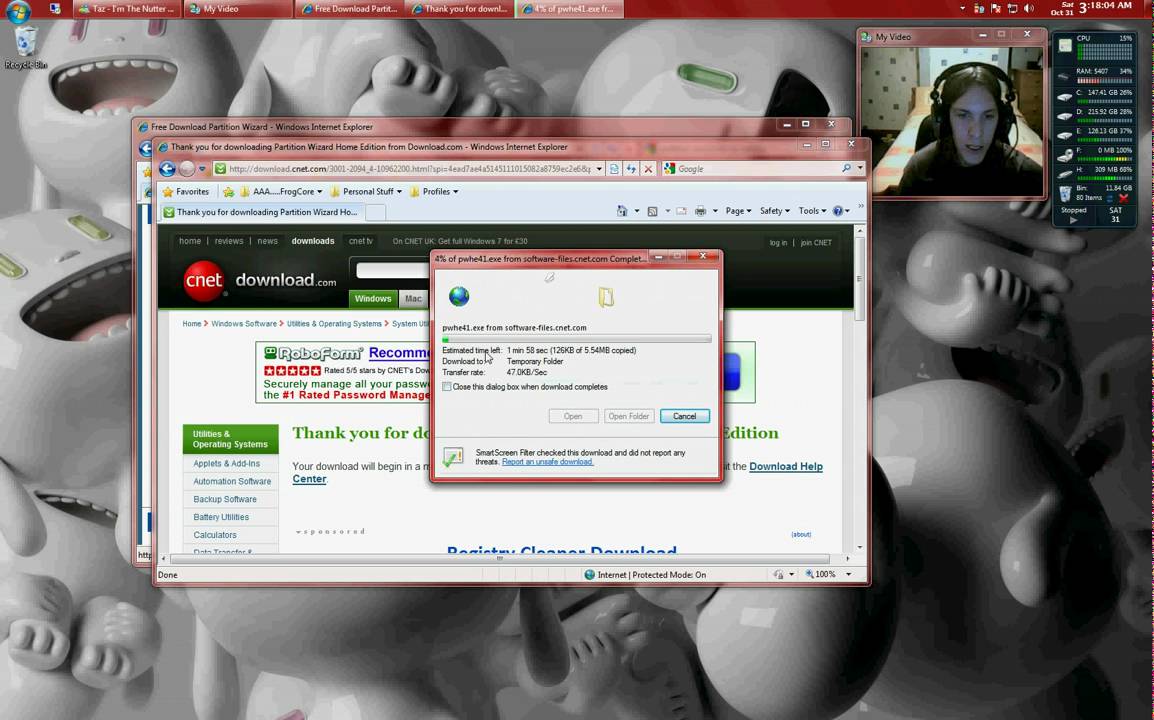Expand the address bar autocomplete dropdown
The image size is (1154, 720).
coord(599,169)
